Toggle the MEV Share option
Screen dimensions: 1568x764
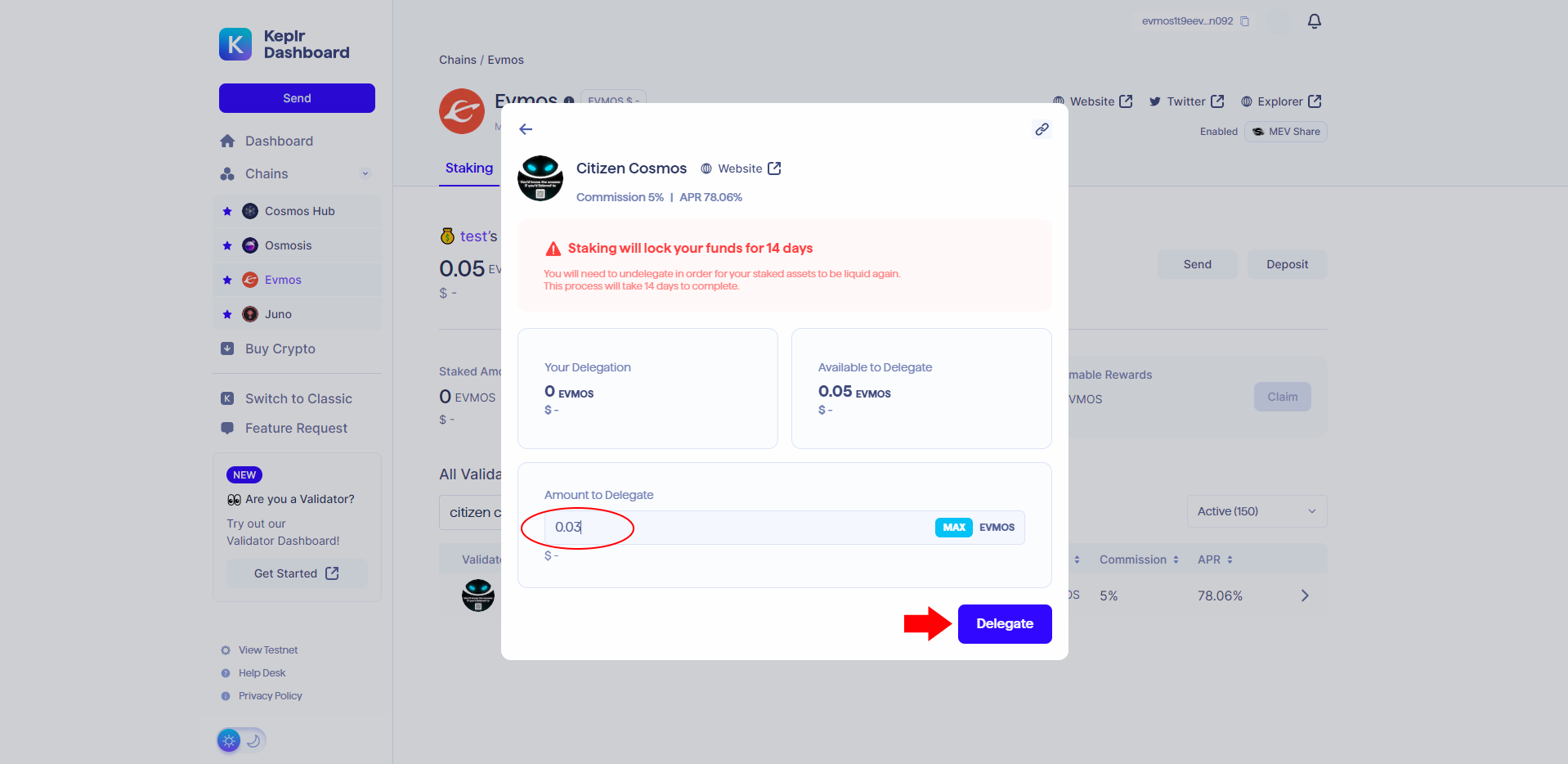1285,132
